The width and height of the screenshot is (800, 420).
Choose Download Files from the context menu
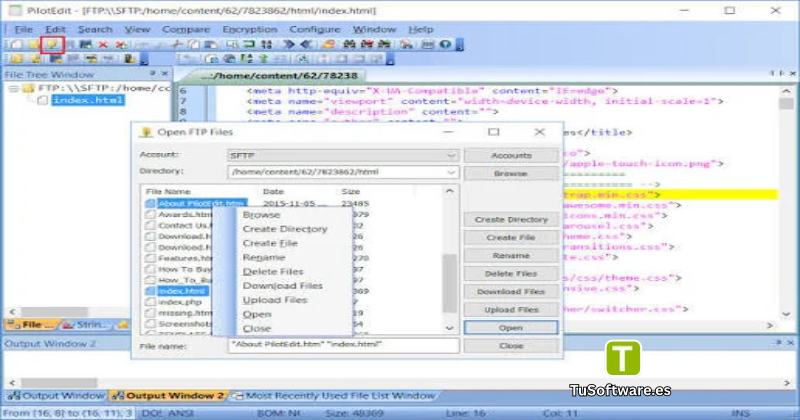tap(283, 286)
